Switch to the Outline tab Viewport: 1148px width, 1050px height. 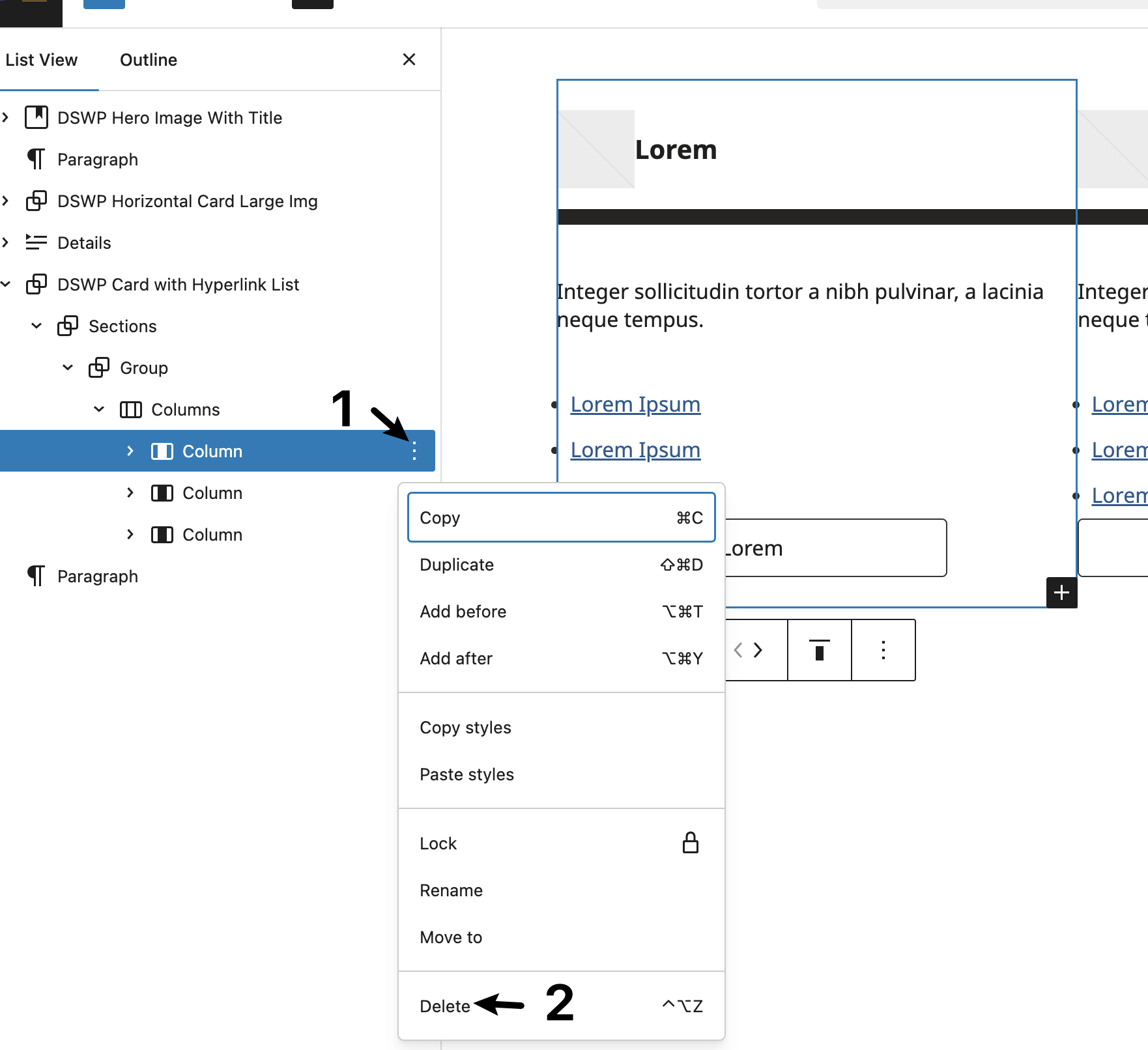149,60
